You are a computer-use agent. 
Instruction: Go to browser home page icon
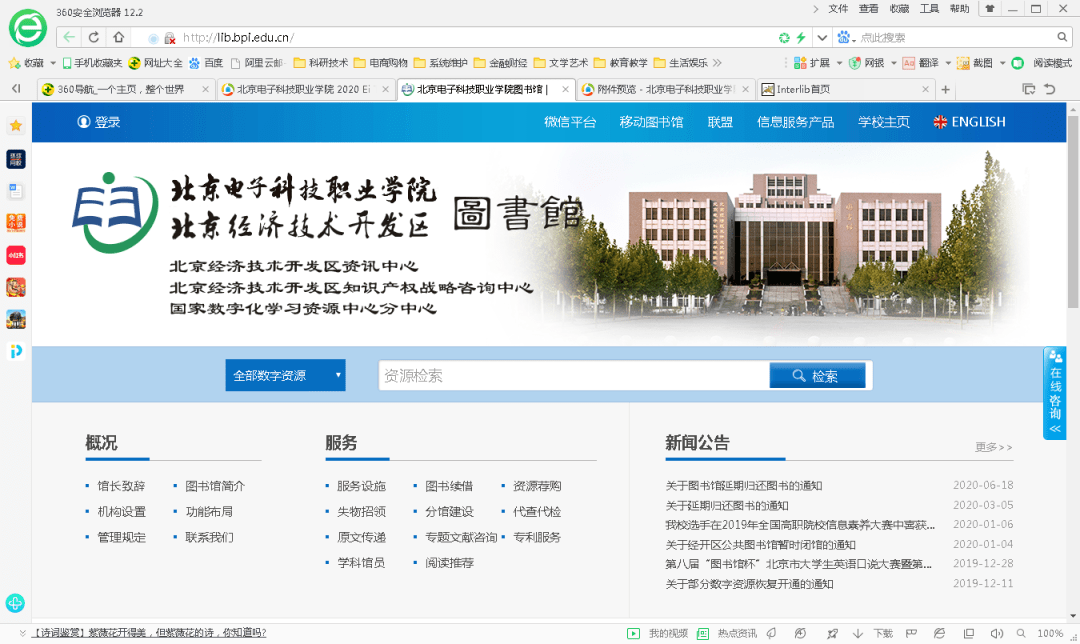pos(119,37)
